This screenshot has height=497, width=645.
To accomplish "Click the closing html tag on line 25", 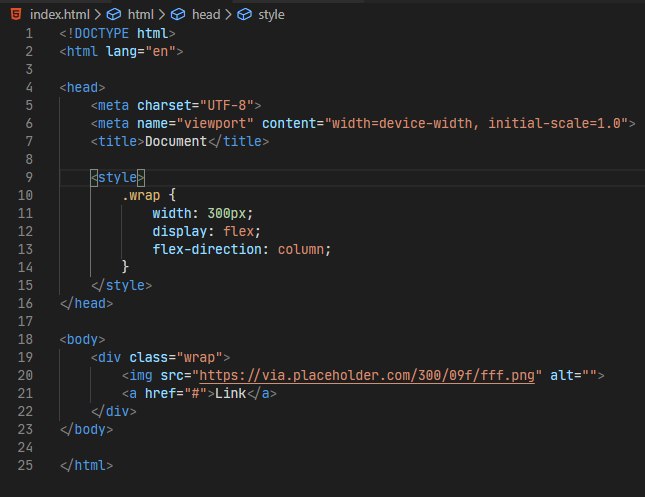I will [x=86, y=465].
